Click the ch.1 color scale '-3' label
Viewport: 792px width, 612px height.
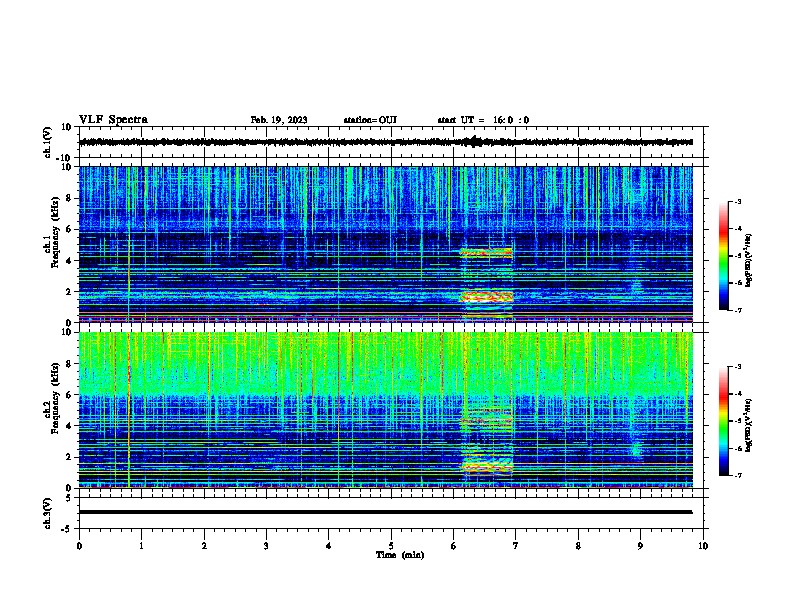[x=738, y=201]
